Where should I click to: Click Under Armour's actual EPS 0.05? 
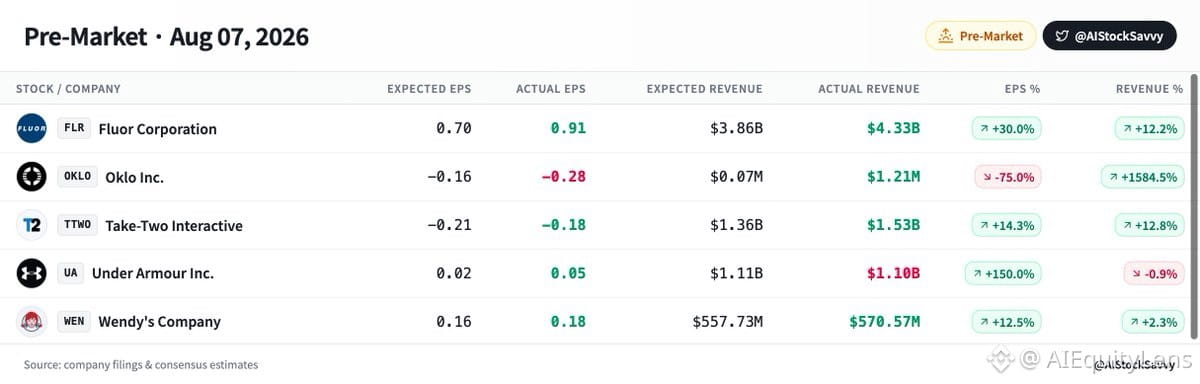tap(568, 273)
